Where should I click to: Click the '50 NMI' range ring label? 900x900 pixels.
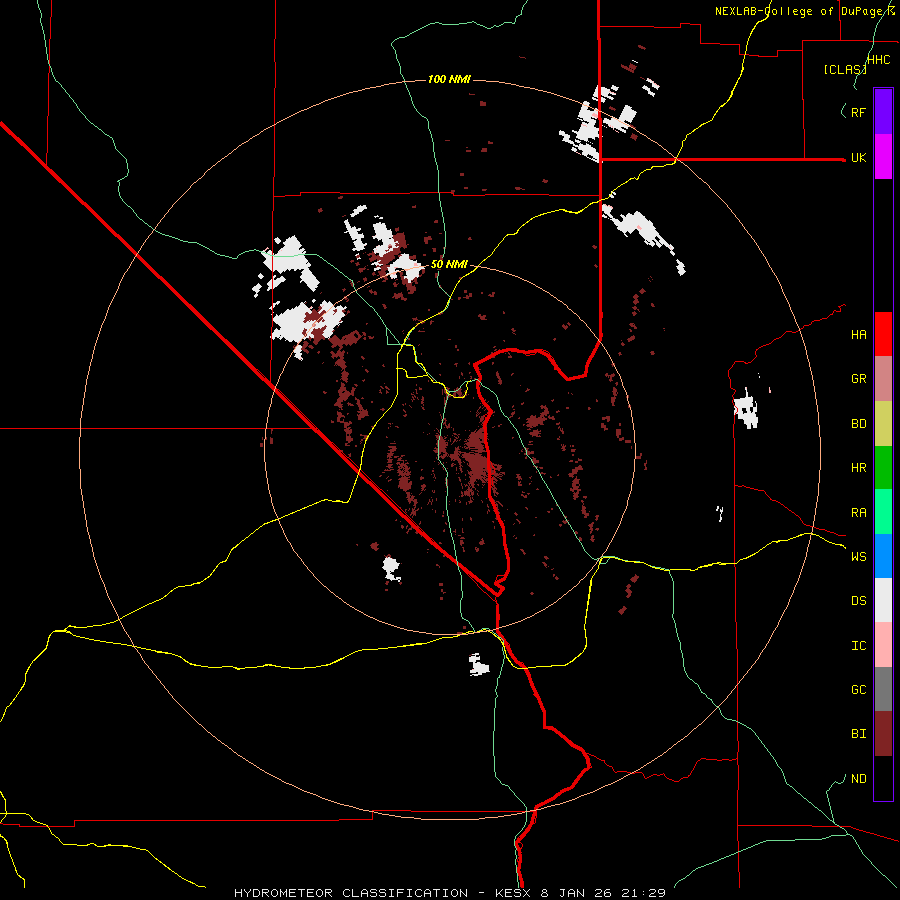(x=449, y=265)
